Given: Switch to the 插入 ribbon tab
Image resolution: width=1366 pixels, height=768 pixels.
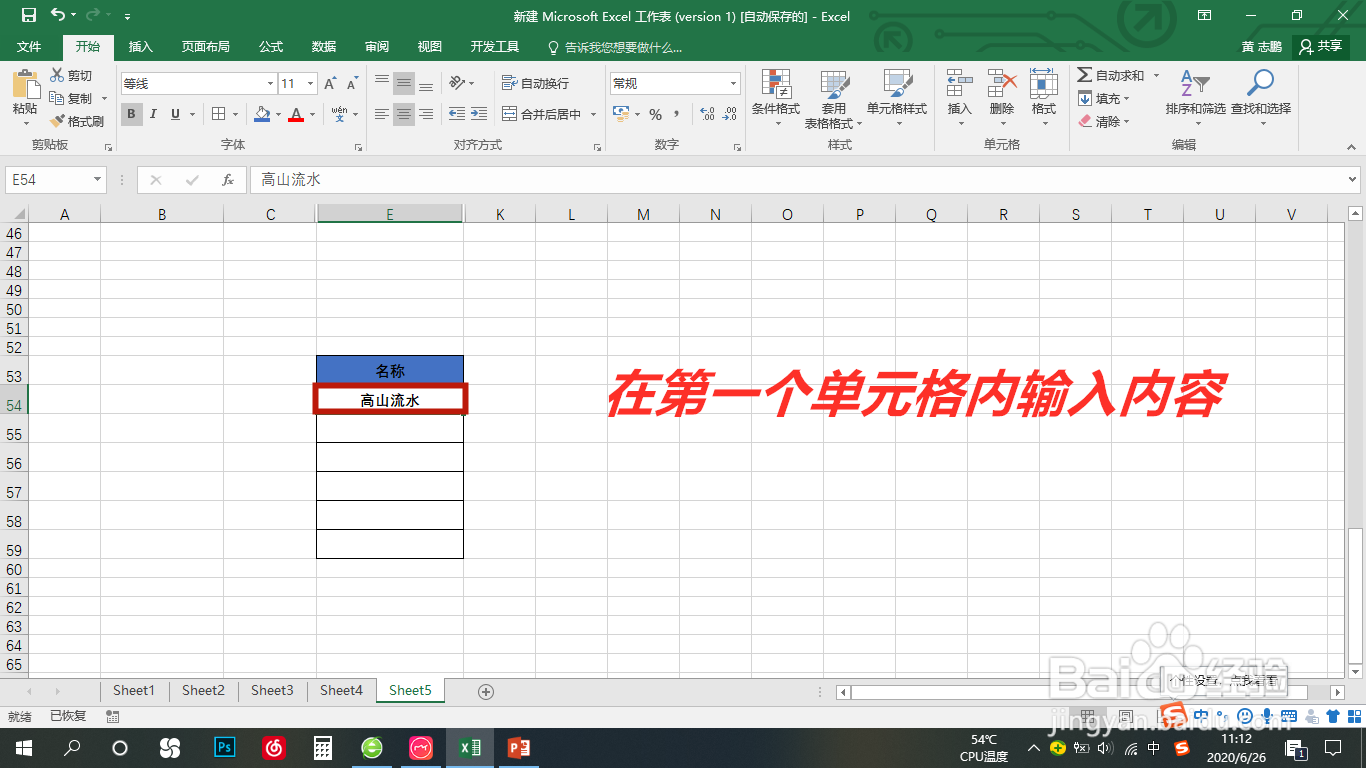Looking at the screenshot, I should pyautogui.click(x=140, y=46).
